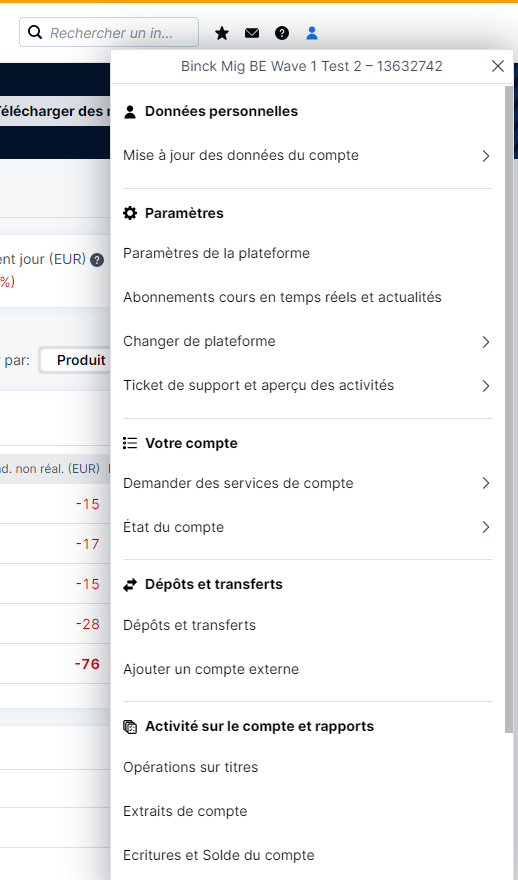518x880 pixels.
Task: Click the help question mark icon in header
Action: point(282,33)
